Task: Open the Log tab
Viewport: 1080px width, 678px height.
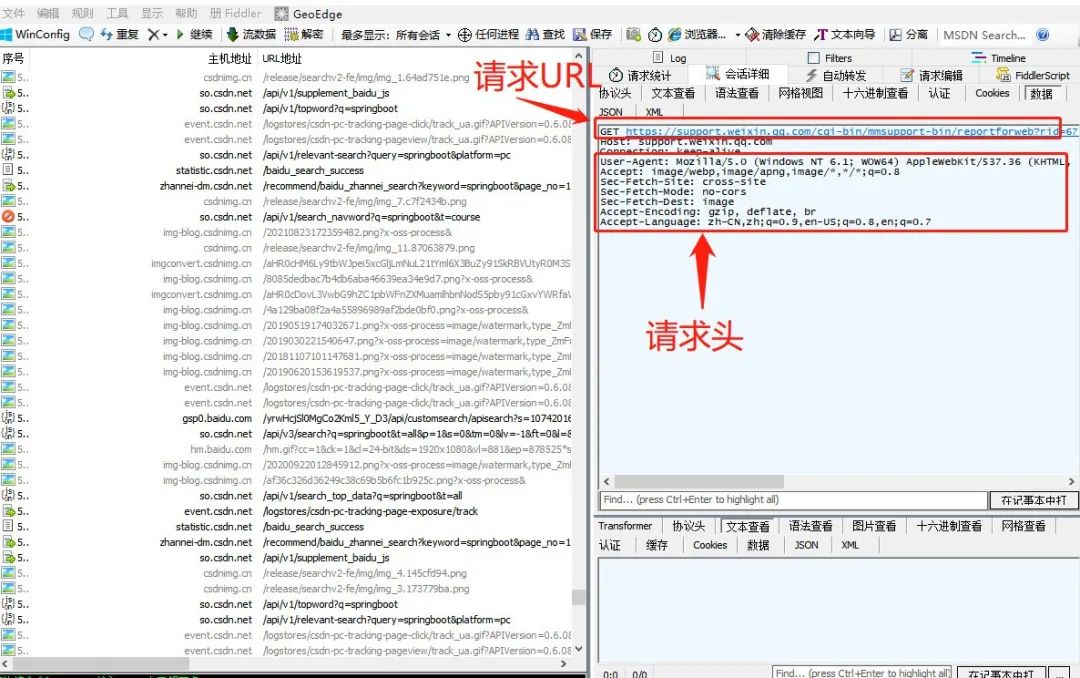Action: click(x=669, y=58)
